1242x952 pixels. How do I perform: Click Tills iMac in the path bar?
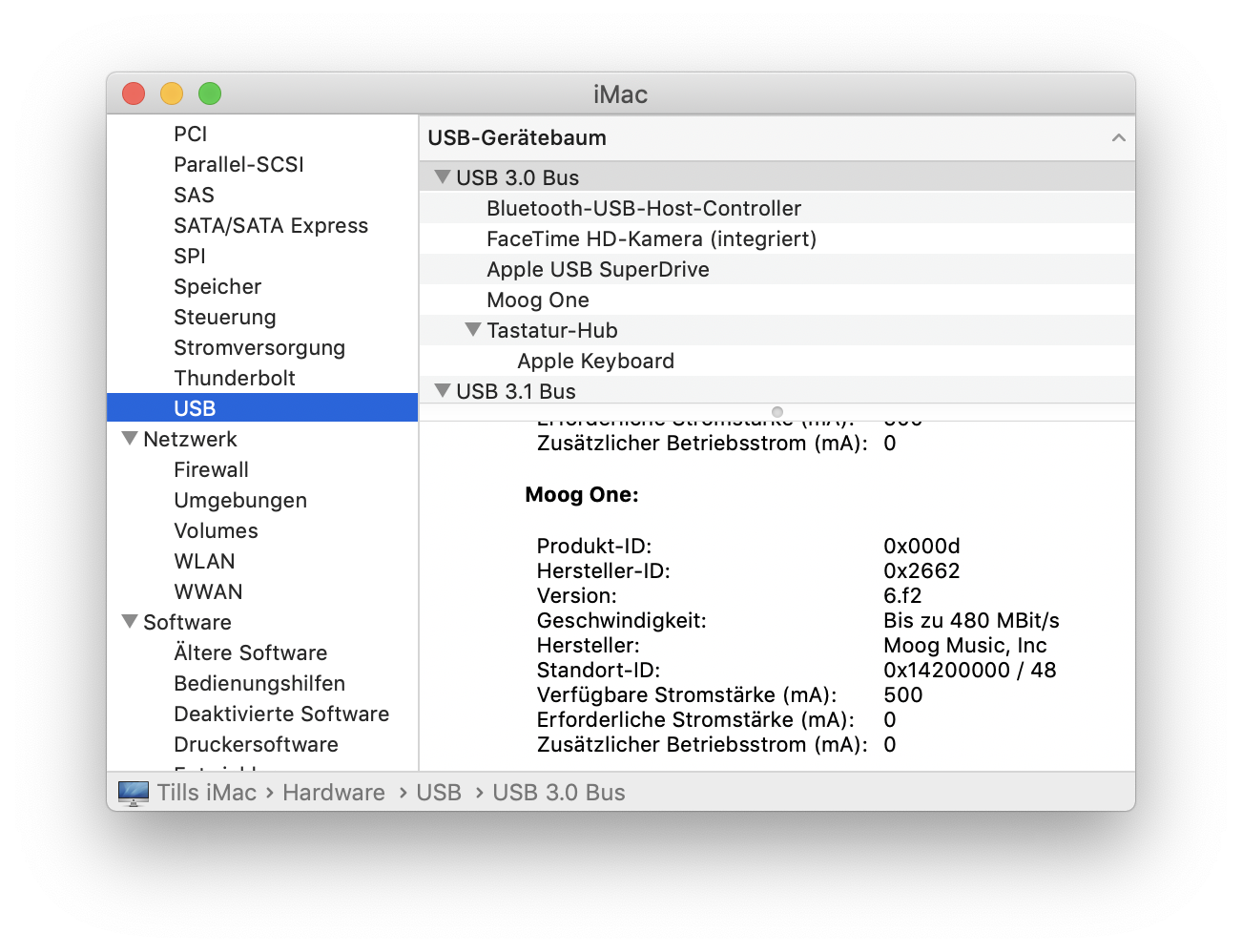[207, 793]
